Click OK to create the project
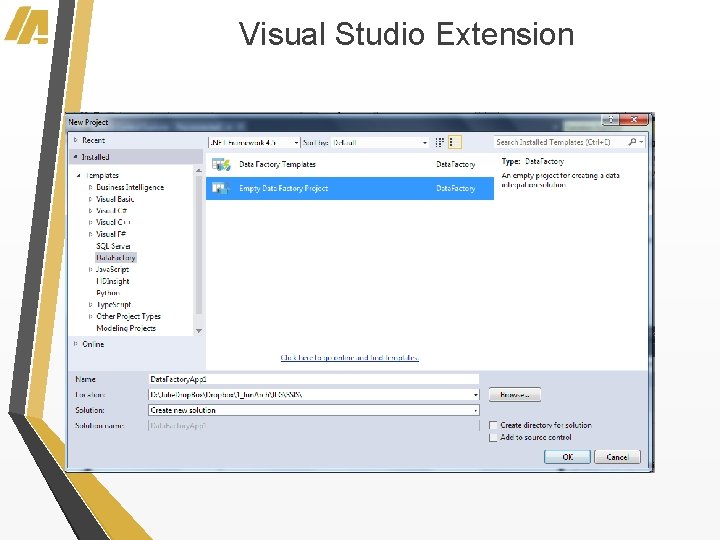The width and height of the screenshot is (720, 540). click(x=568, y=457)
